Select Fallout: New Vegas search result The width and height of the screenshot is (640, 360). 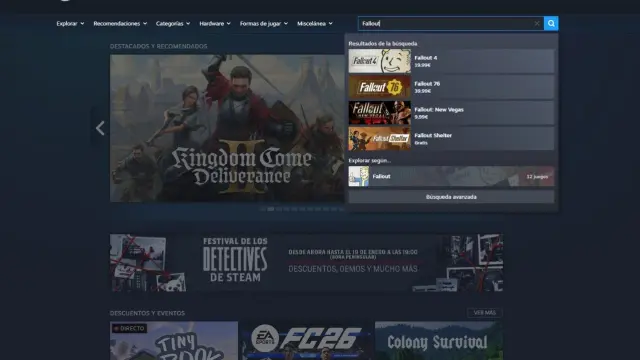click(x=451, y=113)
